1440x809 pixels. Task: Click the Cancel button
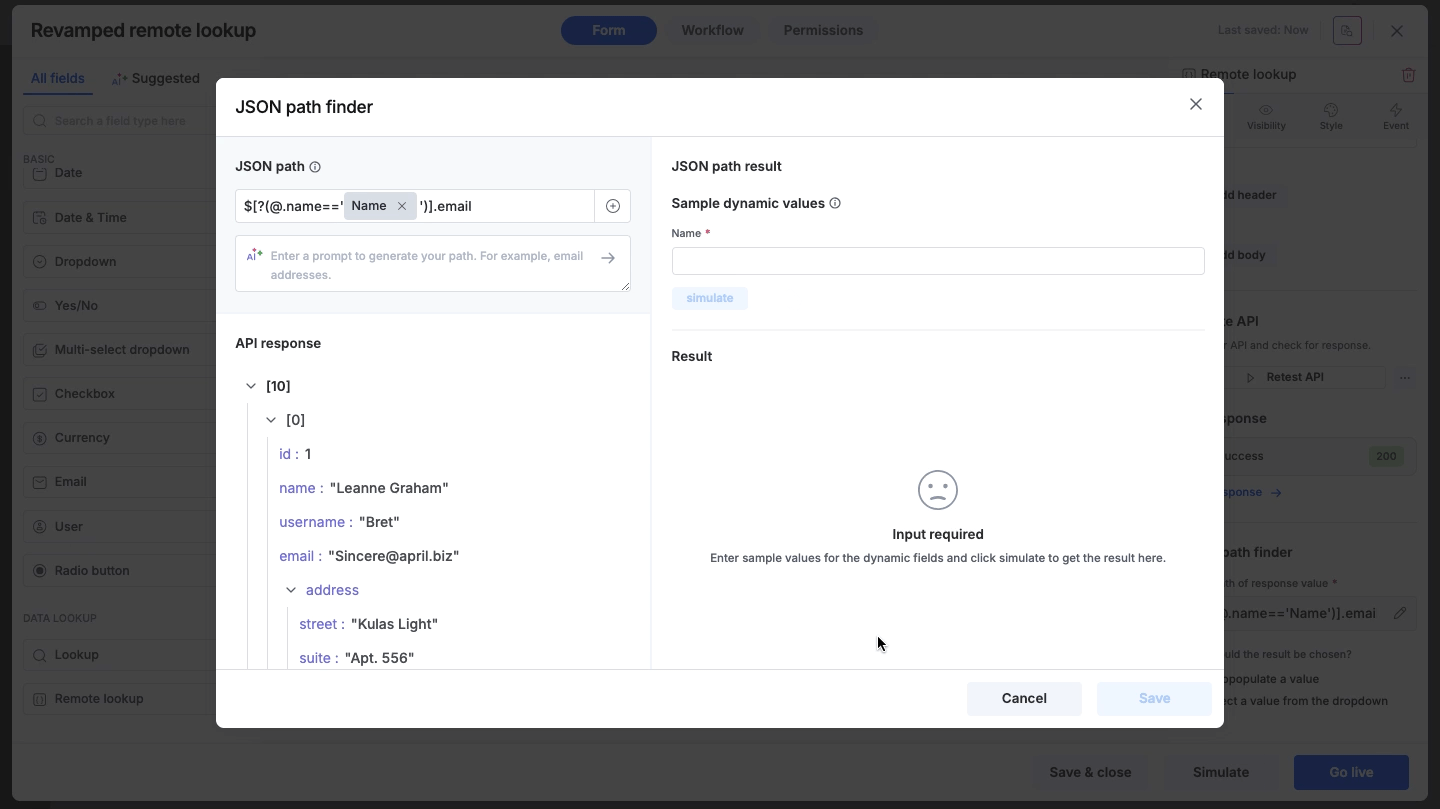1024,698
